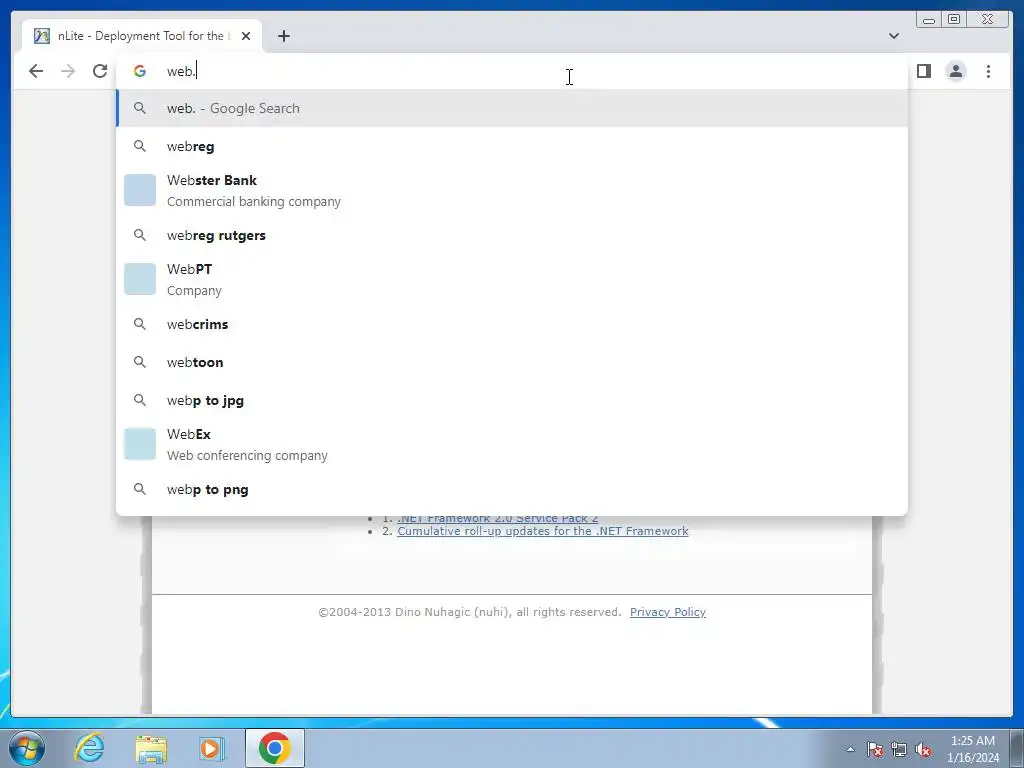Click the muted volume tray icon
Viewport: 1024px width, 768px height.
(923, 749)
